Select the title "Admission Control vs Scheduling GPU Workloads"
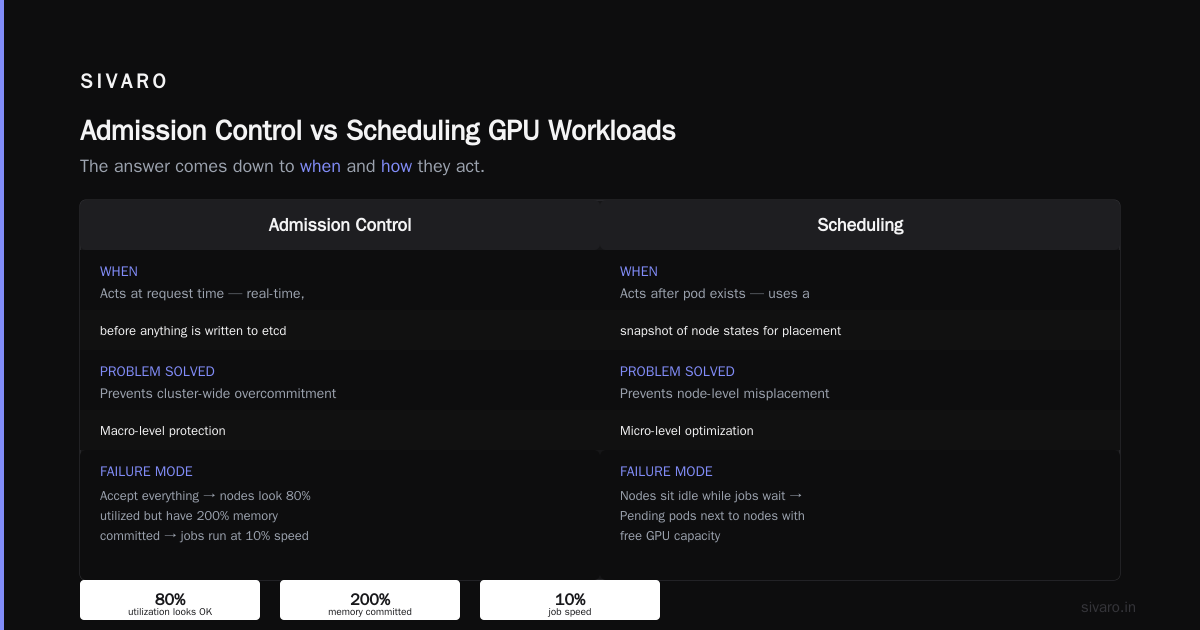Viewport: 1200px width, 630px height. [x=378, y=131]
